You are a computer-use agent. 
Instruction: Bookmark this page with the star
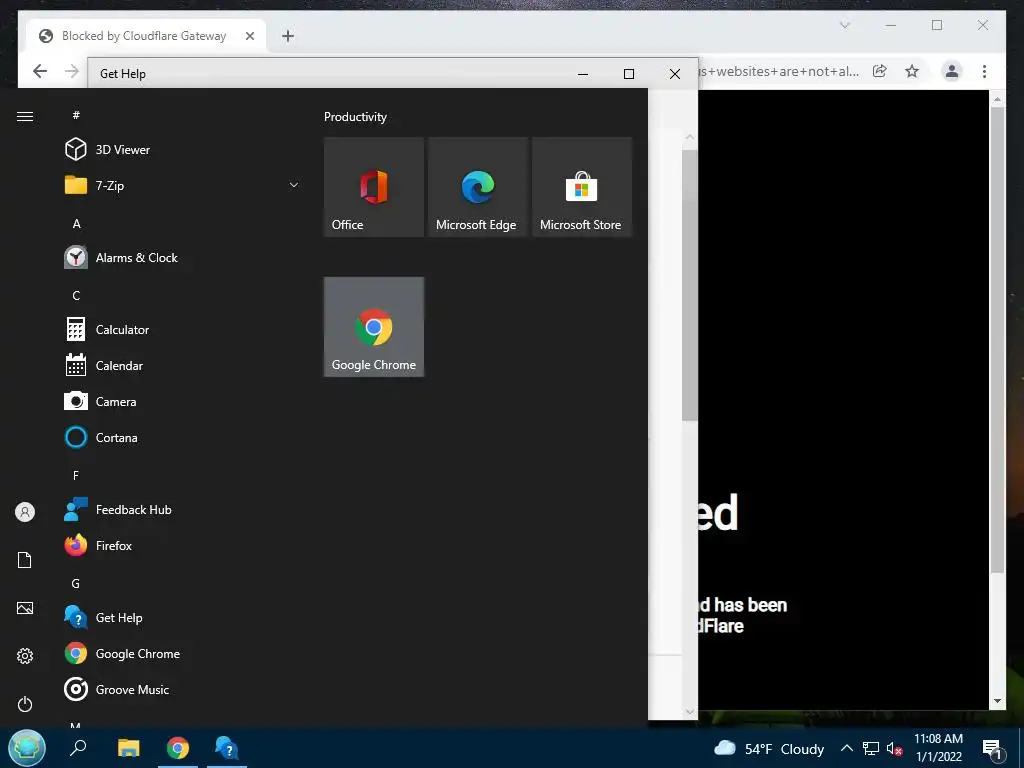point(912,71)
